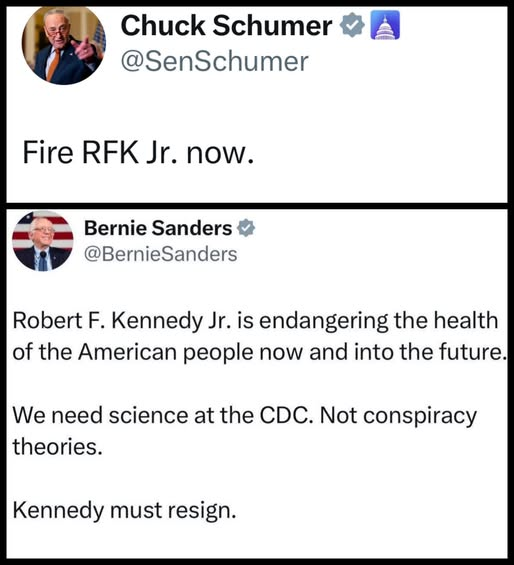The width and height of the screenshot is (514, 565).
Task: Click the Chuck Schumer display name
Action: [x=226, y=26]
